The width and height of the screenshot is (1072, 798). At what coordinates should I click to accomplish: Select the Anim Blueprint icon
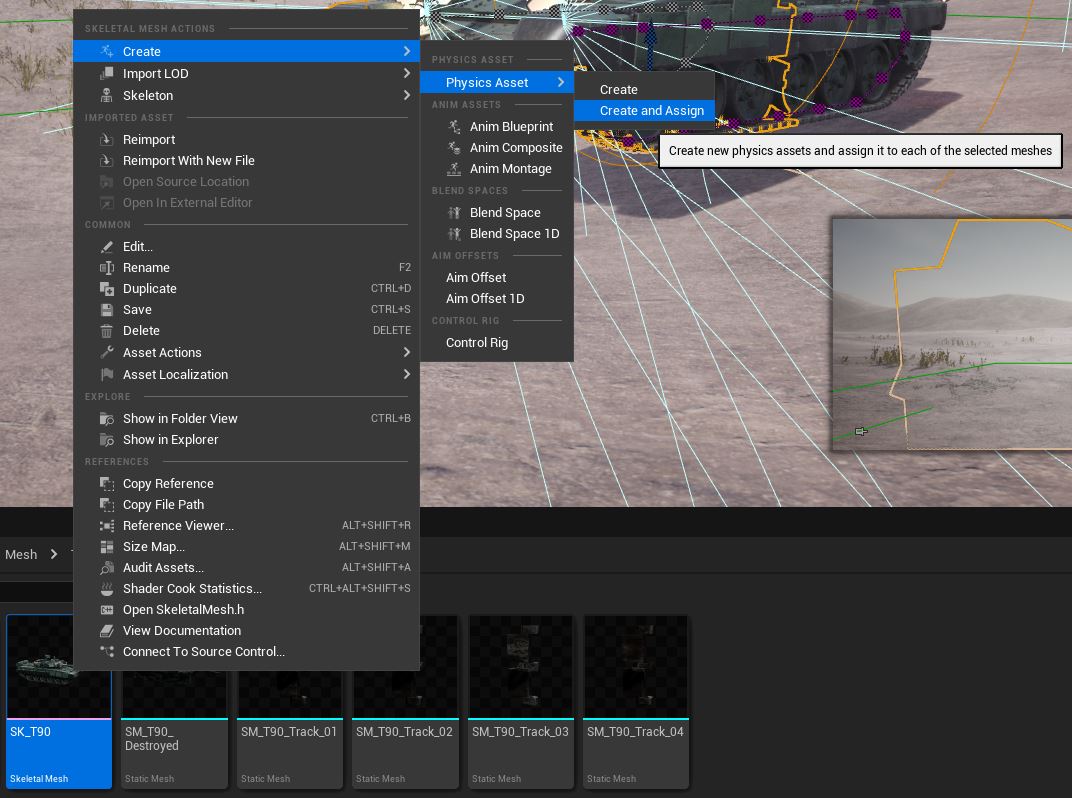point(456,126)
